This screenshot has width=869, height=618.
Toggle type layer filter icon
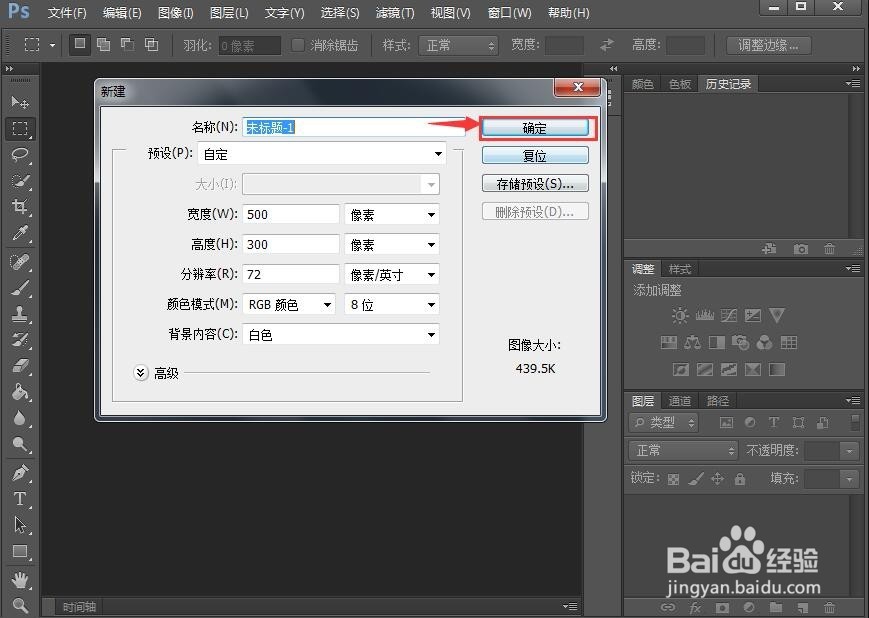(x=774, y=423)
